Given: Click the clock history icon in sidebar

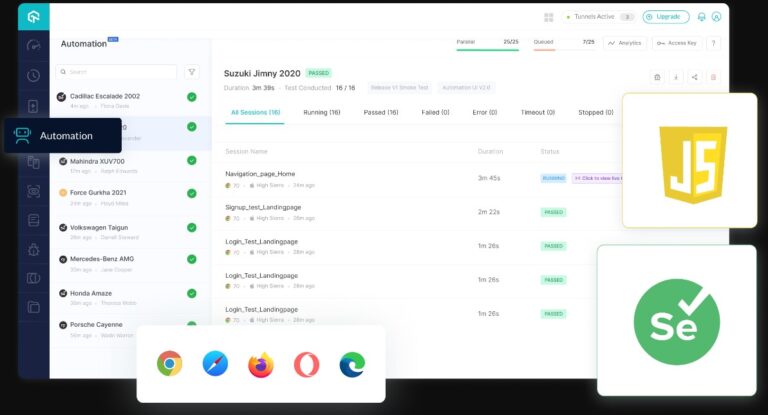Looking at the screenshot, I should pyautogui.click(x=34, y=76).
